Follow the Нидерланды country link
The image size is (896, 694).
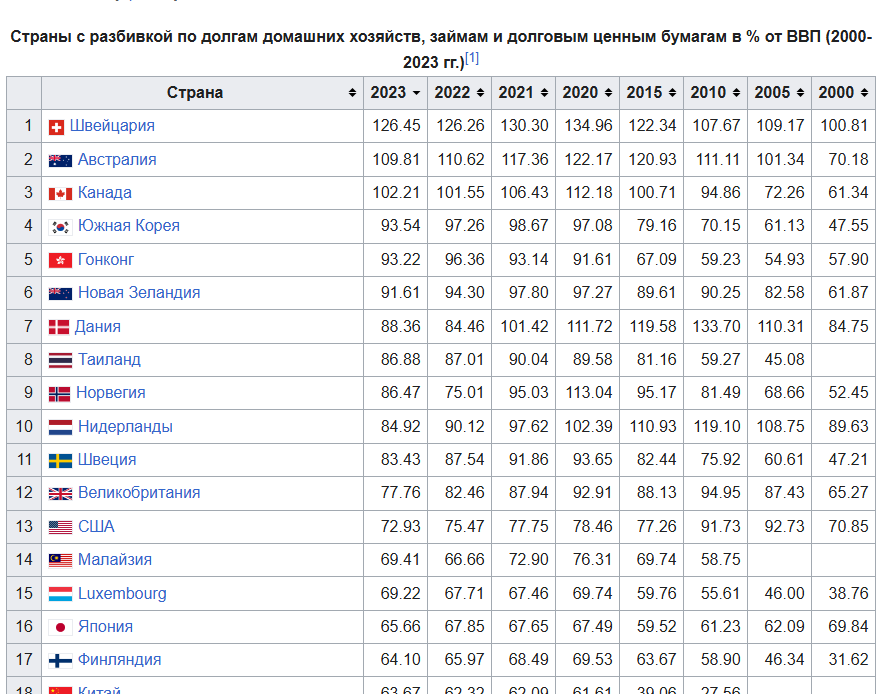[125, 426]
